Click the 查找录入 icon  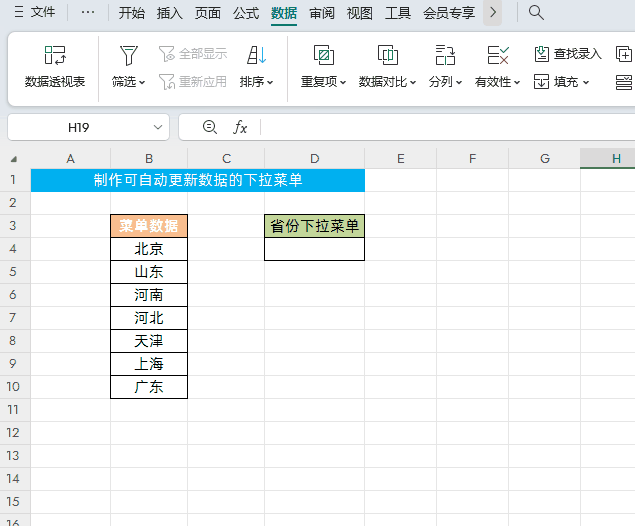point(541,53)
